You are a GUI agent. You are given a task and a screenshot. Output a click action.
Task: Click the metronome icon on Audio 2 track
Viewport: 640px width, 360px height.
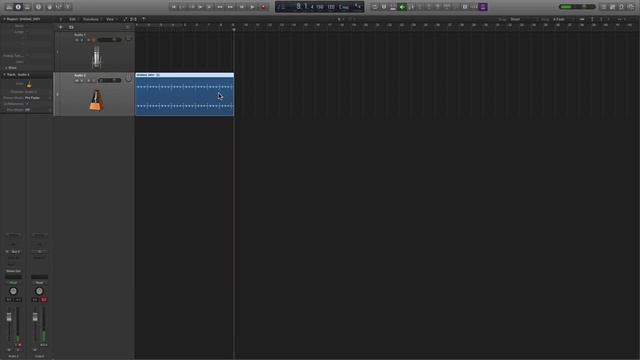pos(96,100)
